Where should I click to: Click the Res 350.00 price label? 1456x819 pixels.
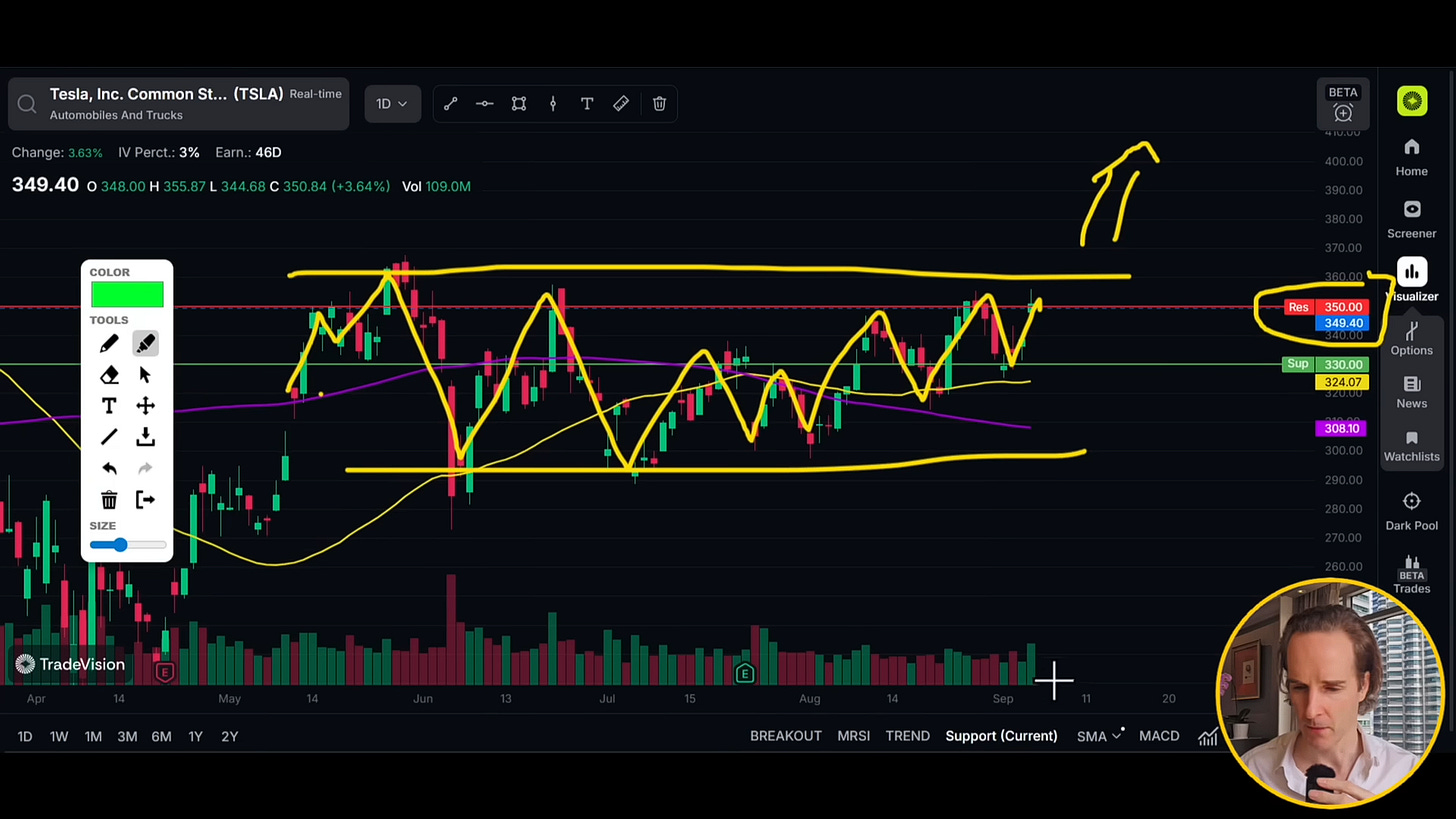pyautogui.click(x=1326, y=307)
